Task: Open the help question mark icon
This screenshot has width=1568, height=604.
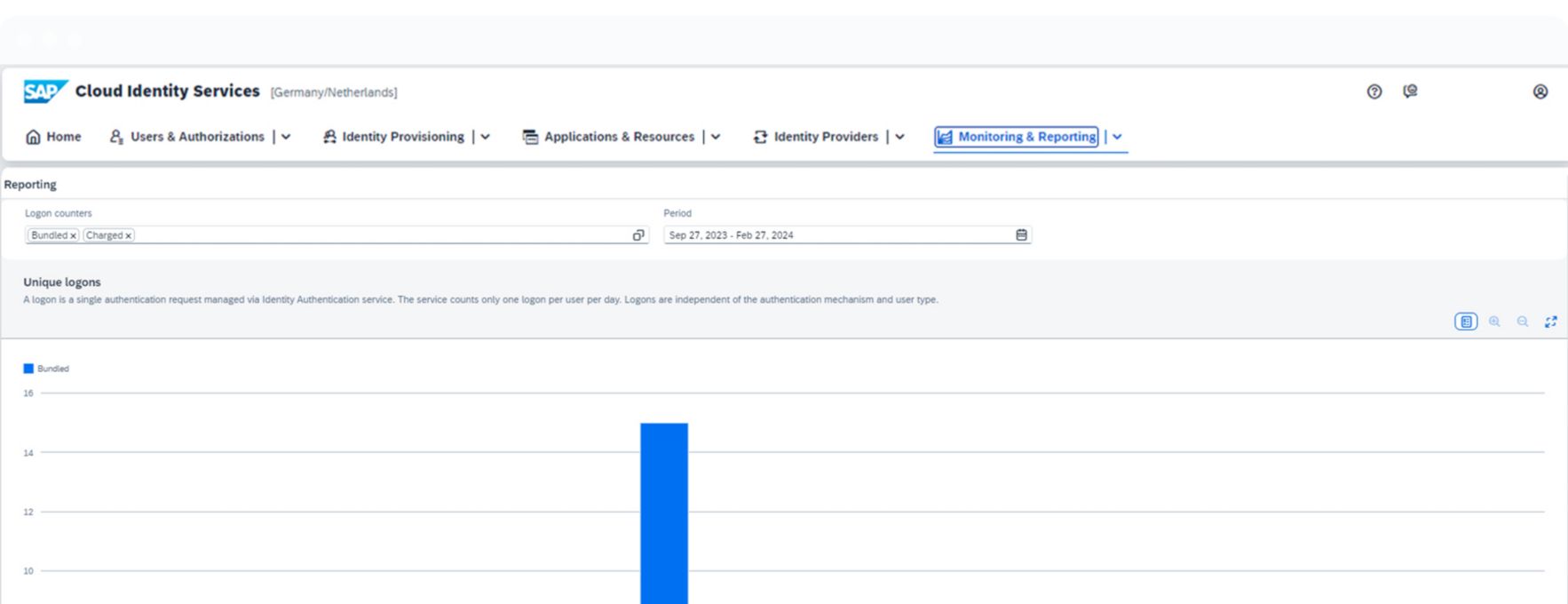Action: (1374, 91)
